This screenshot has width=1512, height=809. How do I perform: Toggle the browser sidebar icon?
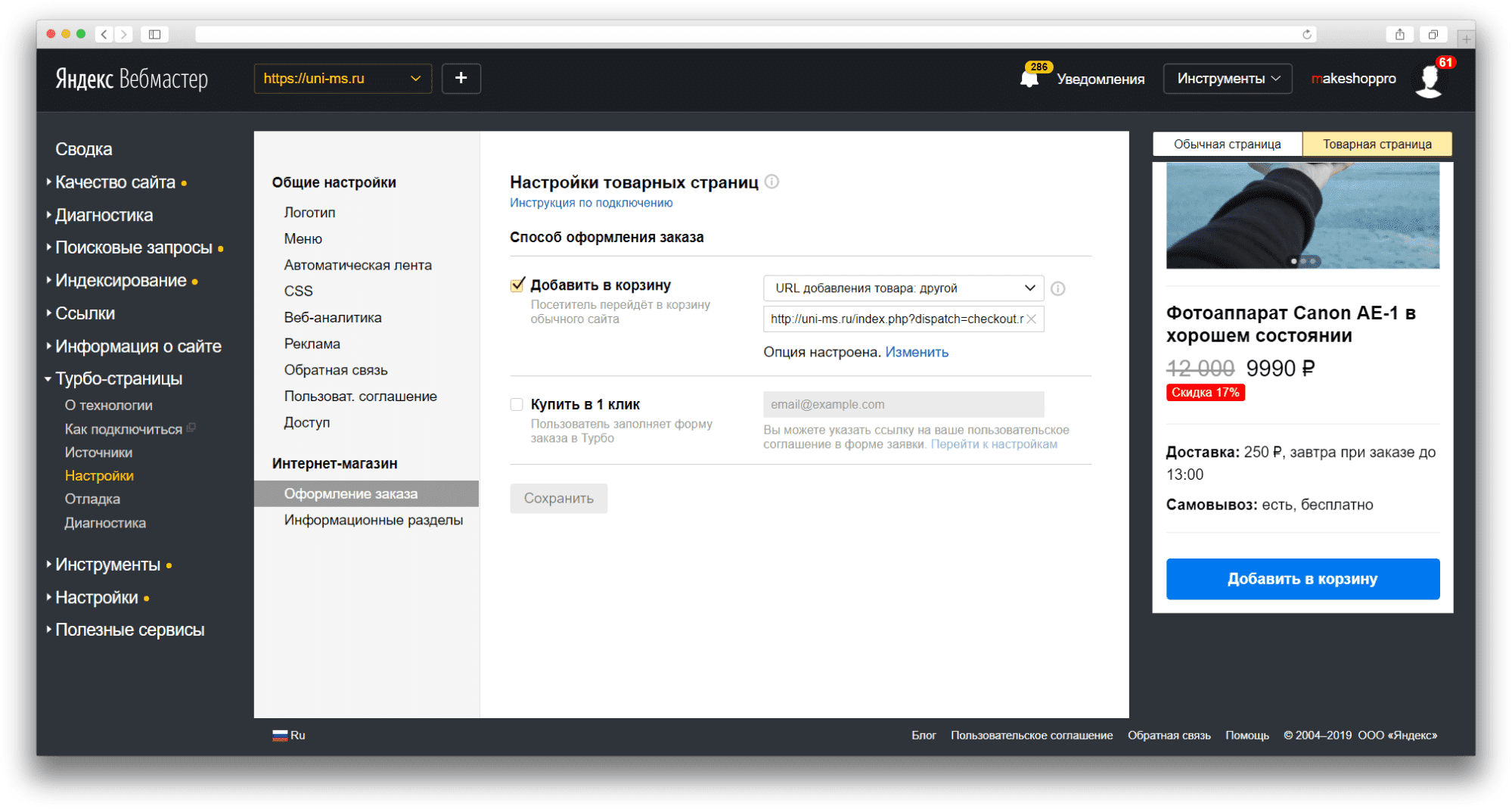tap(154, 34)
